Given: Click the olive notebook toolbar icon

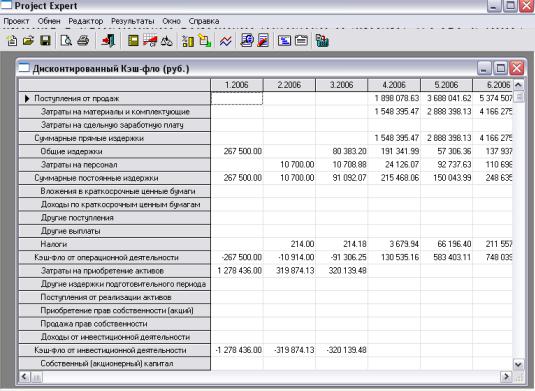Looking at the screenshot, I should pyautogui.click(x=133, y=41).
